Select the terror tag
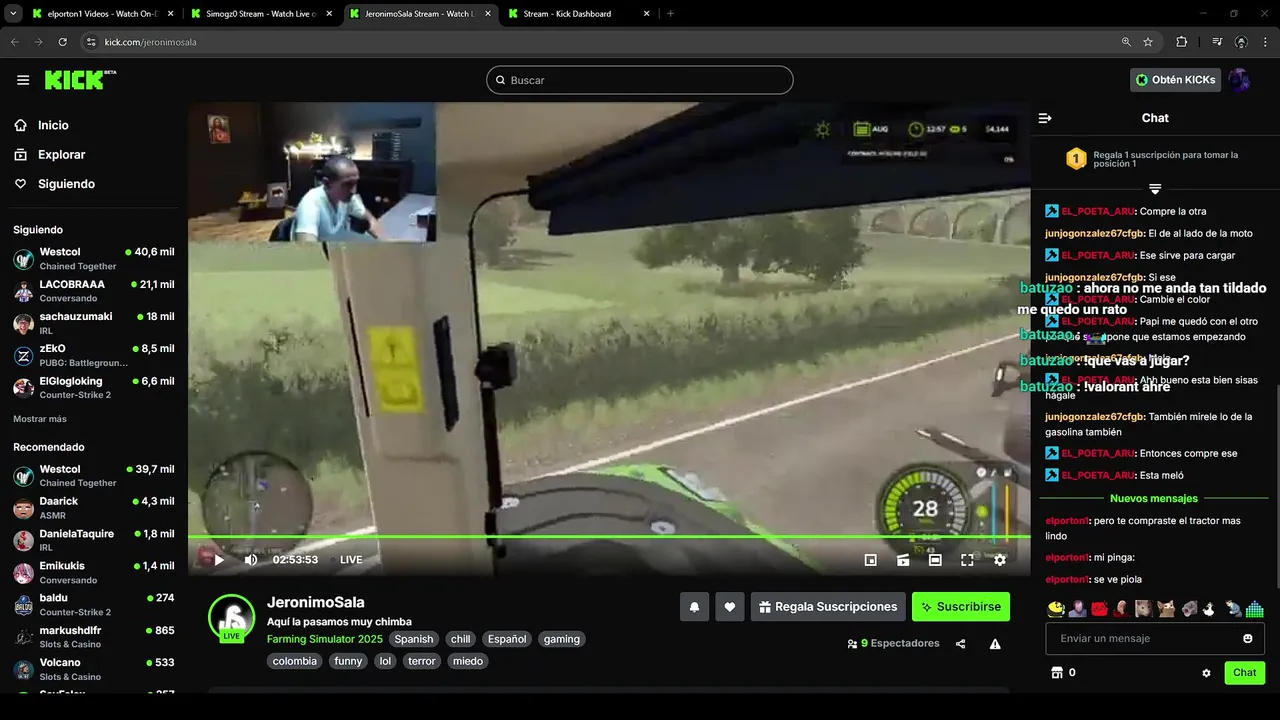This screenshot has height=720, width=1280. click(x=422, y=661)
